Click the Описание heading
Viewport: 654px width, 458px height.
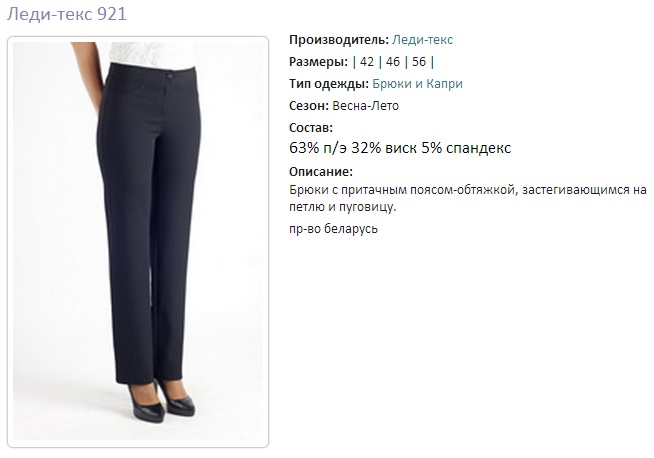point(321,171)
